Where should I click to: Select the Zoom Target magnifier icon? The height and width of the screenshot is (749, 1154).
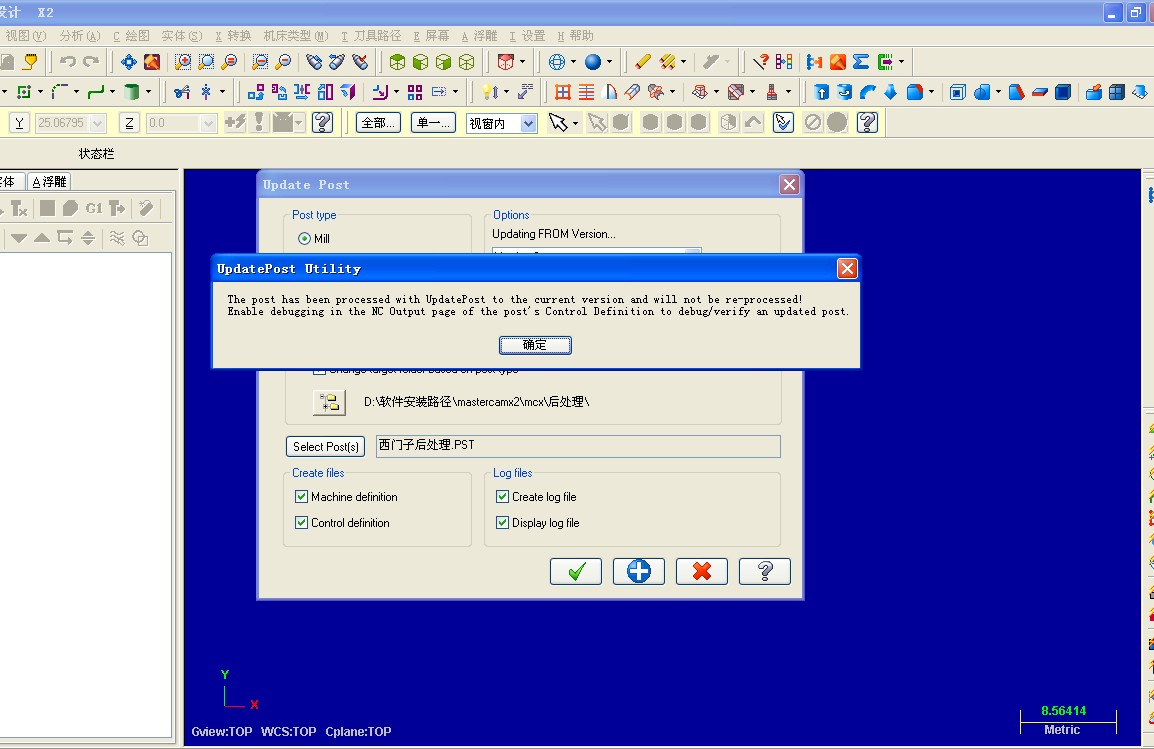point(206,62)
